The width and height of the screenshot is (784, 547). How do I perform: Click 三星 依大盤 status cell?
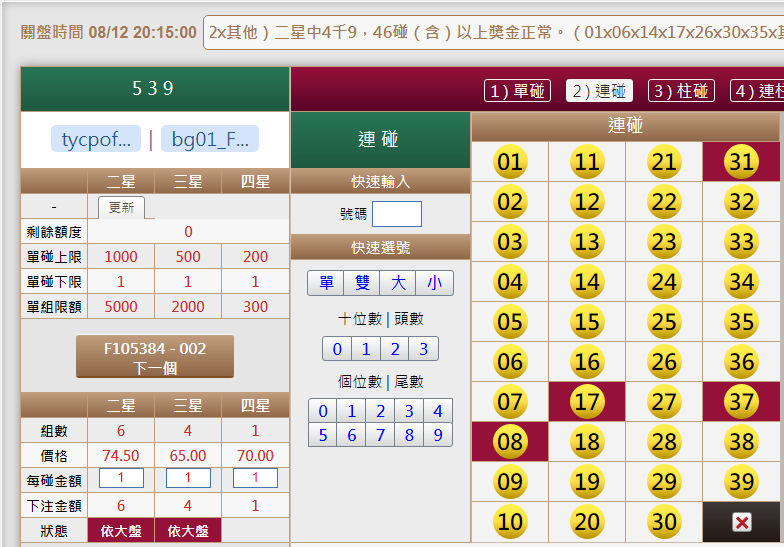coord(188,531)
